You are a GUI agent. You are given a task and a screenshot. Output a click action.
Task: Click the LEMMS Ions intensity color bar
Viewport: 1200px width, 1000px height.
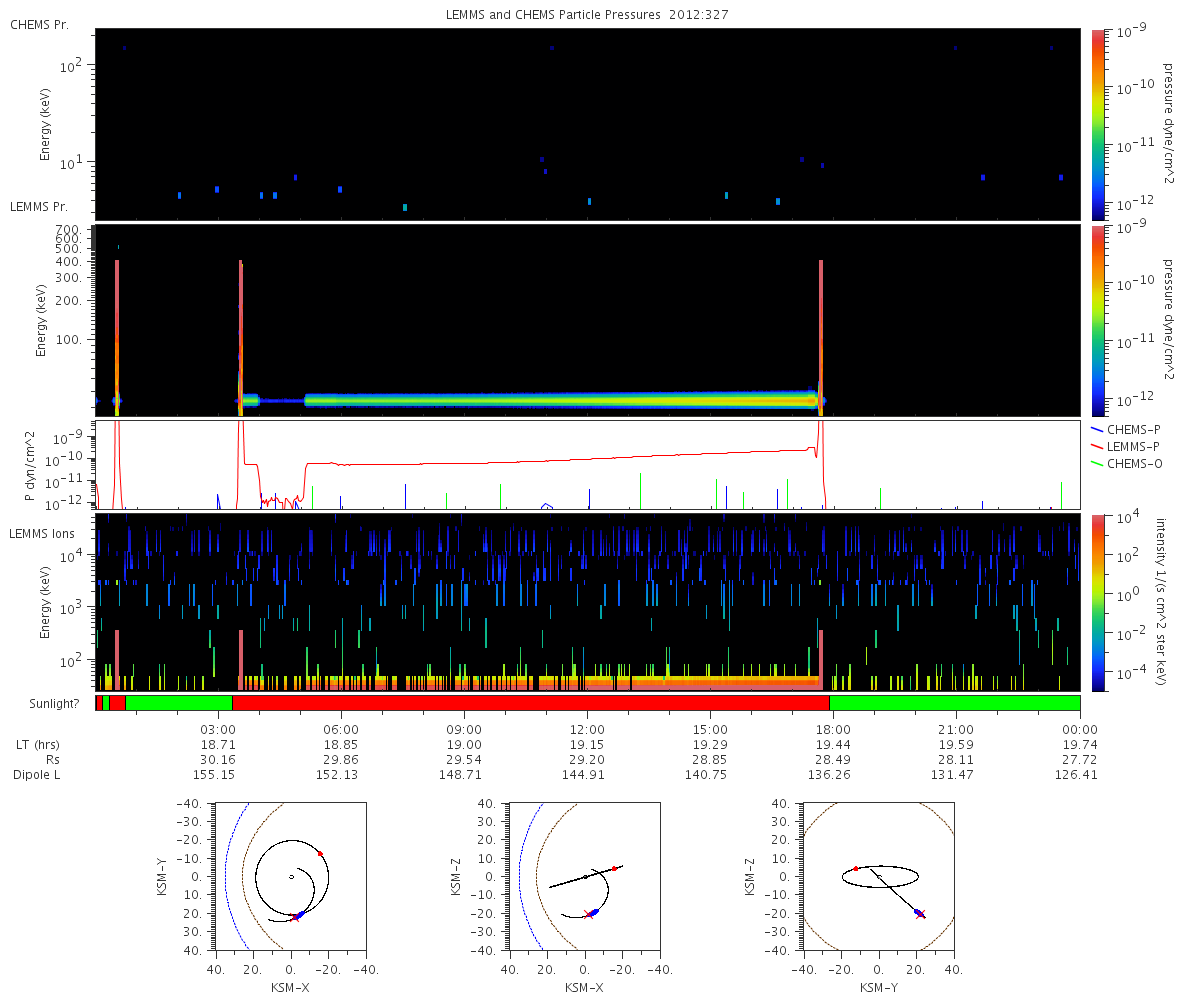coord(1098,602)
